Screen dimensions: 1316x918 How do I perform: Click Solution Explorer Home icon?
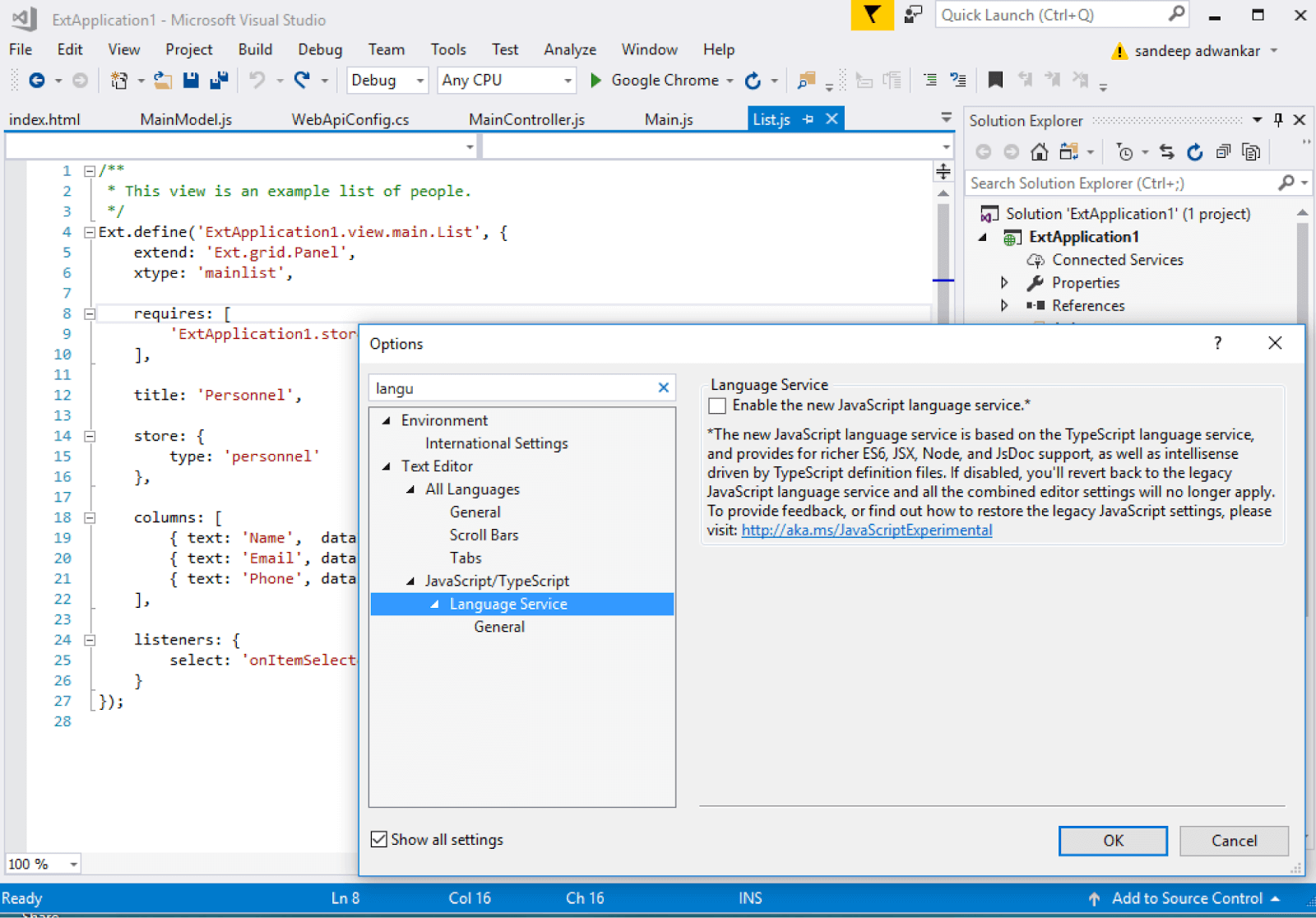[x=1040, y=151]
